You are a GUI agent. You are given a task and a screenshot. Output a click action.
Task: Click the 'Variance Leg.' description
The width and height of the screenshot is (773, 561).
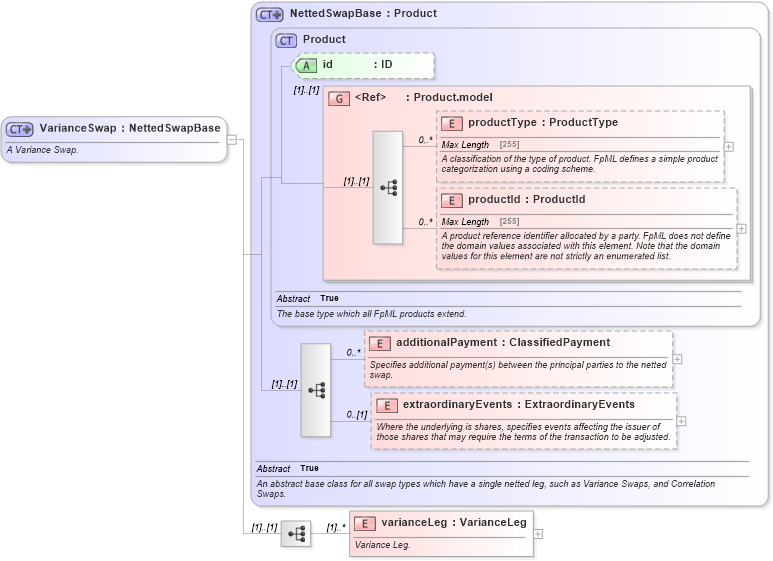tap(382, 545)
